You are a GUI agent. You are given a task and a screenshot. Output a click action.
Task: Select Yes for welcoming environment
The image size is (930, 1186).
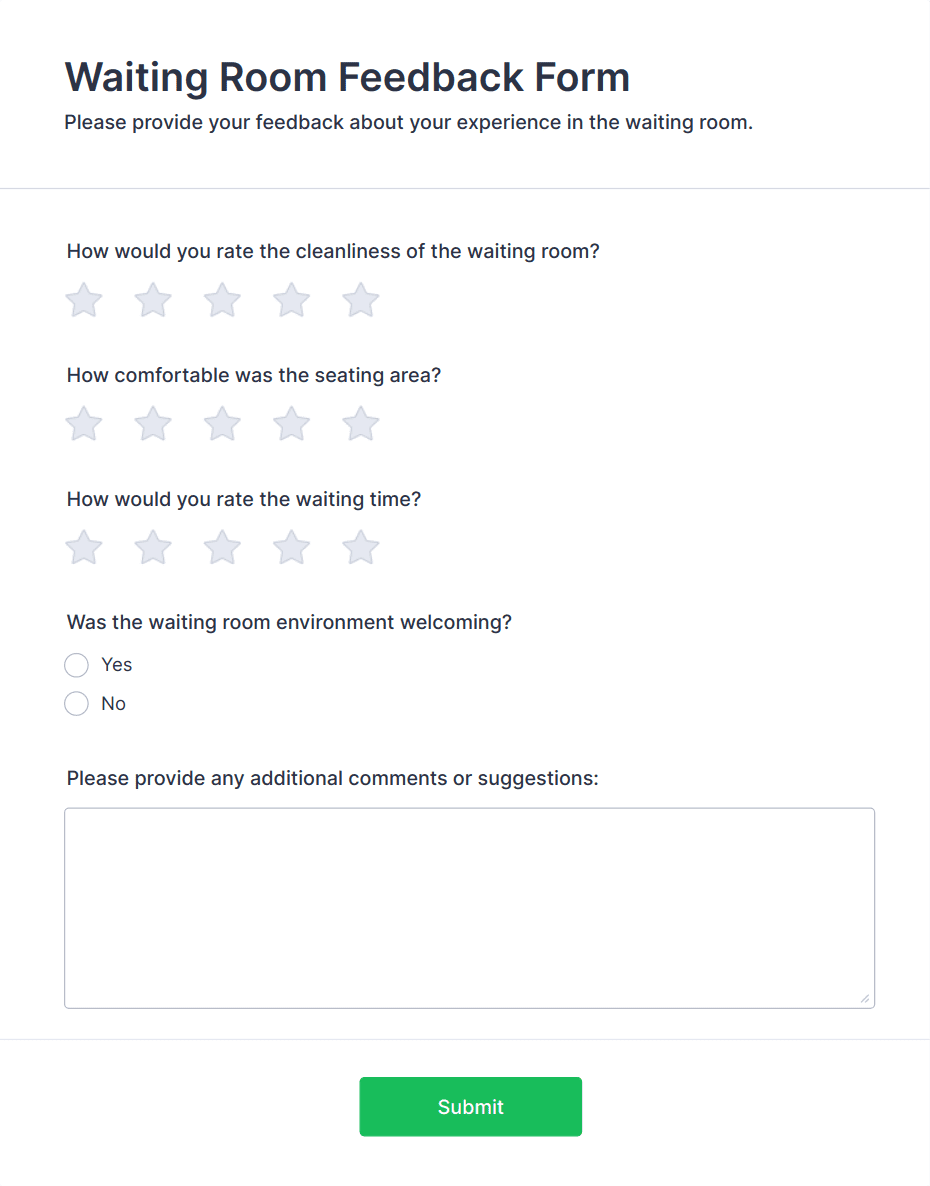(76, 666)
